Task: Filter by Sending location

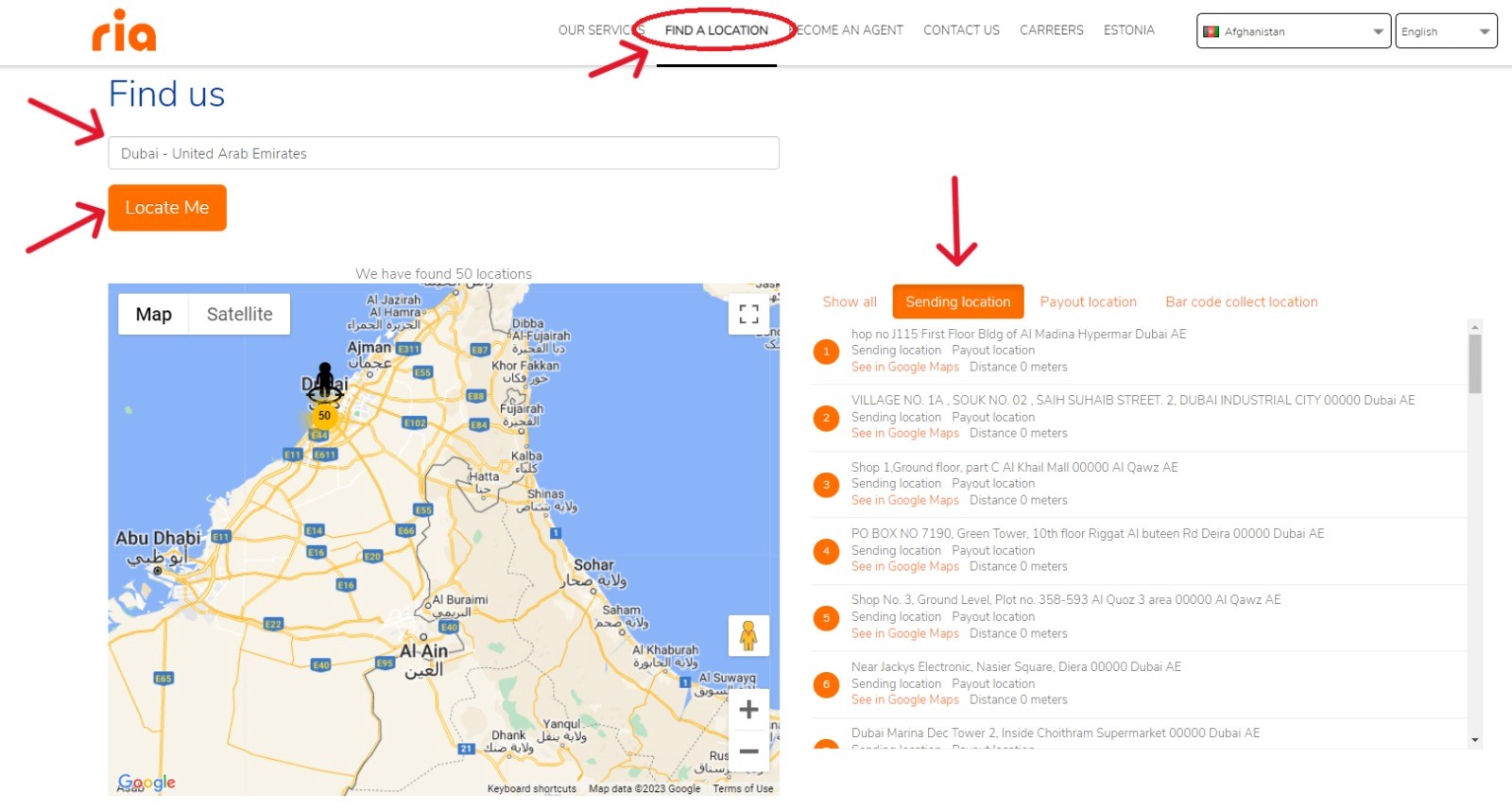Action: point(957,302)
